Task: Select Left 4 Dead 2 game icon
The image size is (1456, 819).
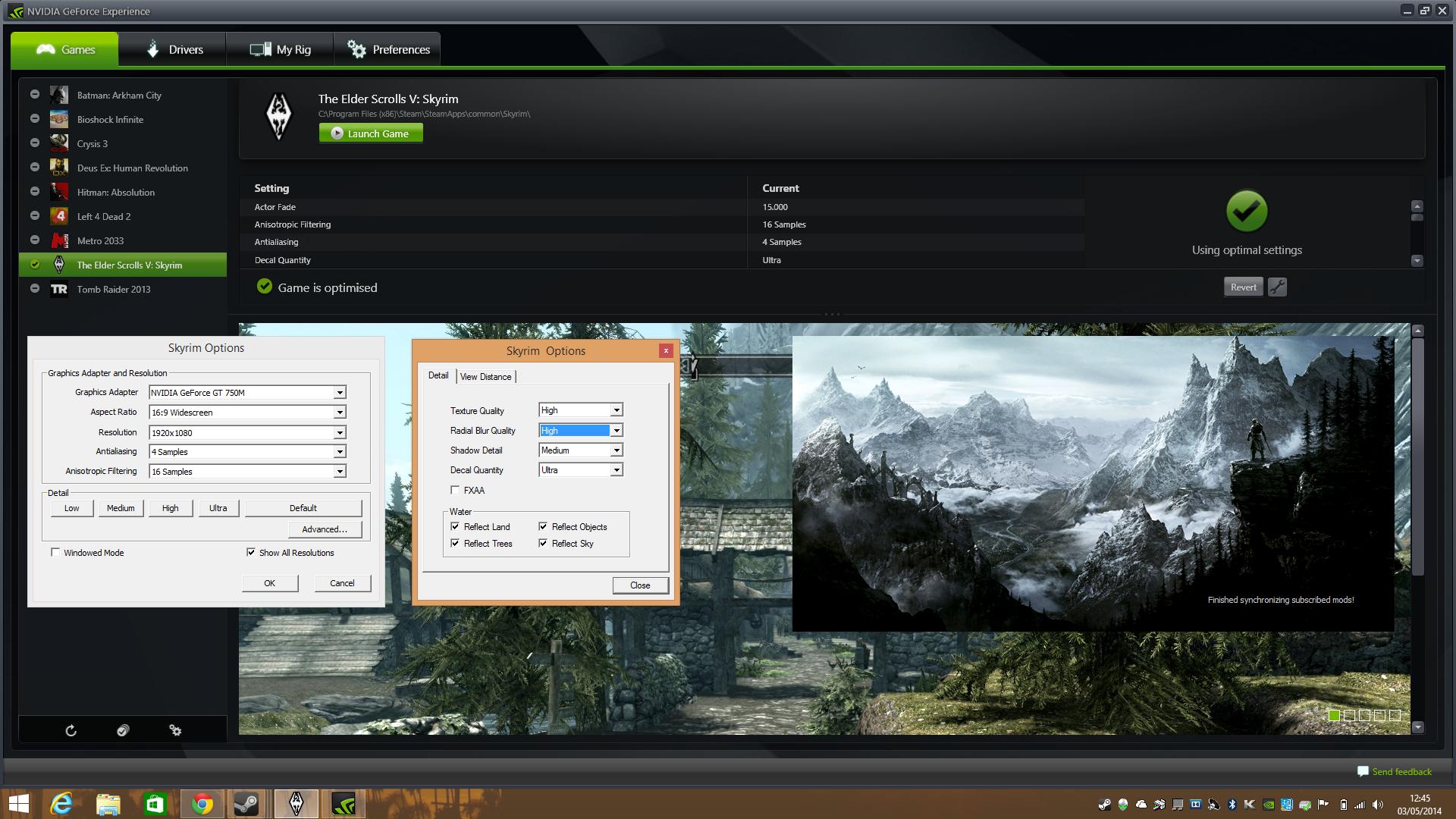Action: (59, 216)
